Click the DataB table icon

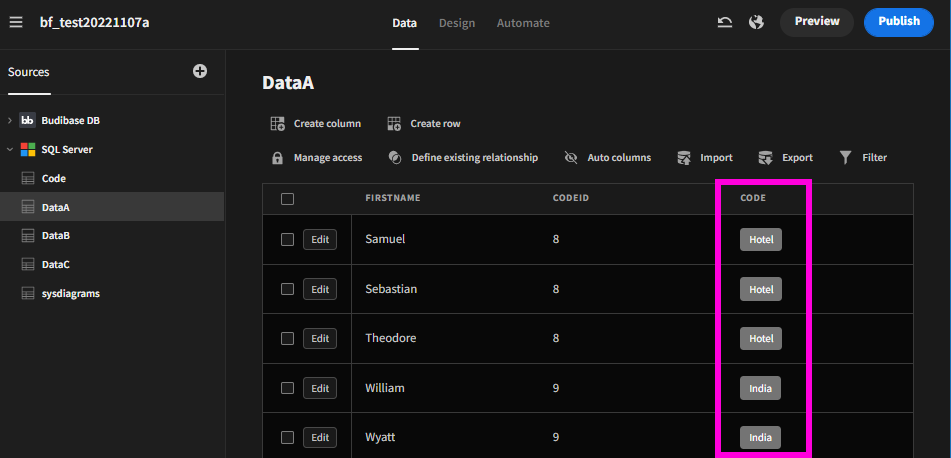28,235
